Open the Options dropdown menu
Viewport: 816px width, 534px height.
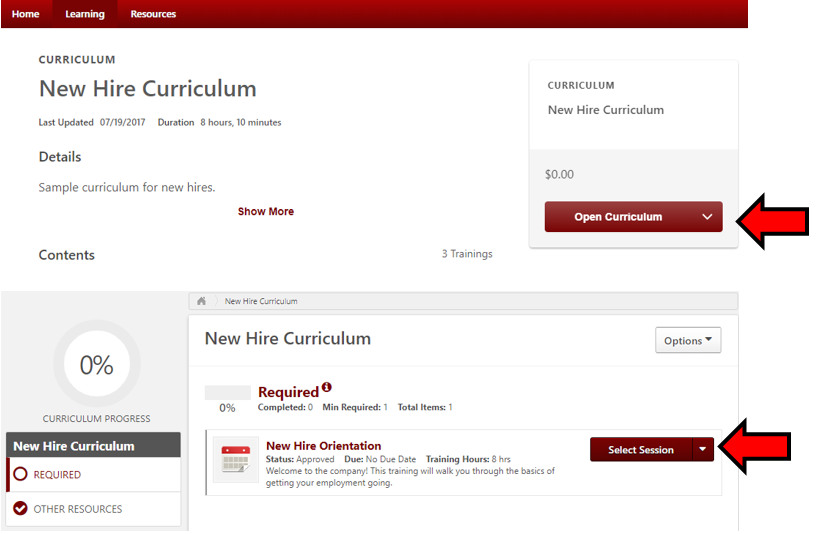point(687,340)
